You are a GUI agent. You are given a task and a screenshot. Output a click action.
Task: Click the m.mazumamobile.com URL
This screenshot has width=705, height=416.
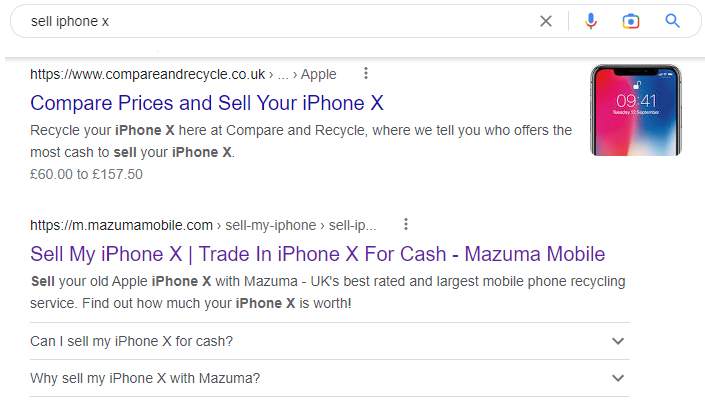(122, 225)
